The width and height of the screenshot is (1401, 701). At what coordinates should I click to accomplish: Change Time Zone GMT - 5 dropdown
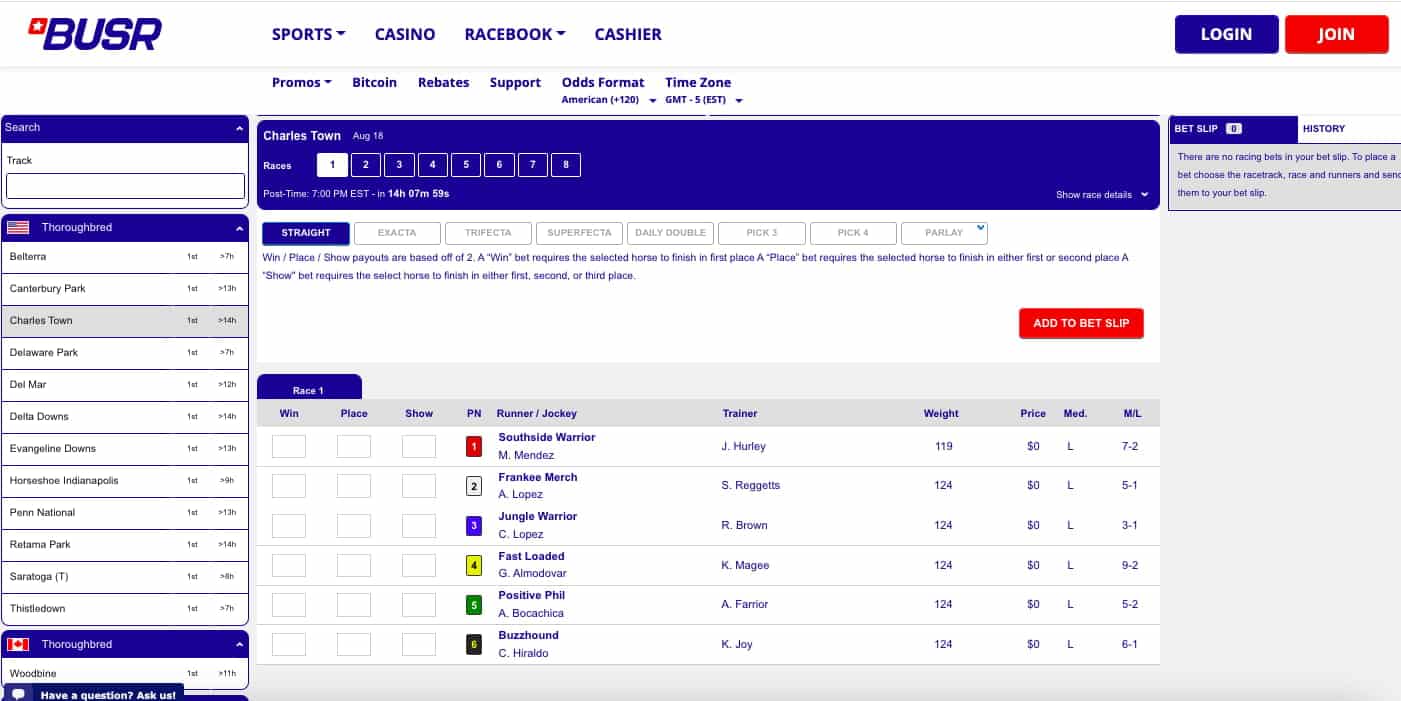(x=704, y=100)
